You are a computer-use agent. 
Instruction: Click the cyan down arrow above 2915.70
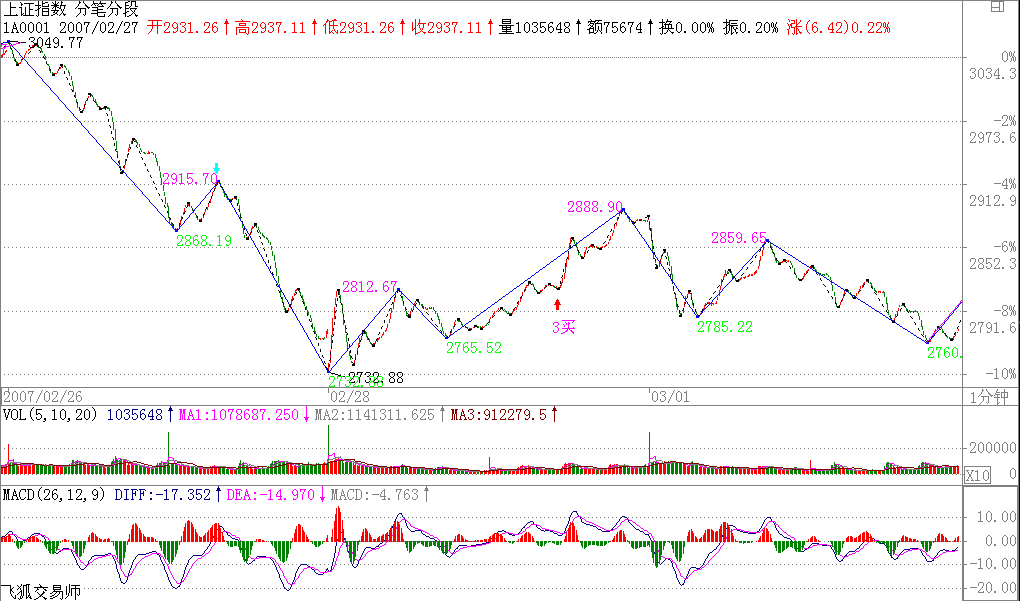pyautogui.click(x=217, y=169)
